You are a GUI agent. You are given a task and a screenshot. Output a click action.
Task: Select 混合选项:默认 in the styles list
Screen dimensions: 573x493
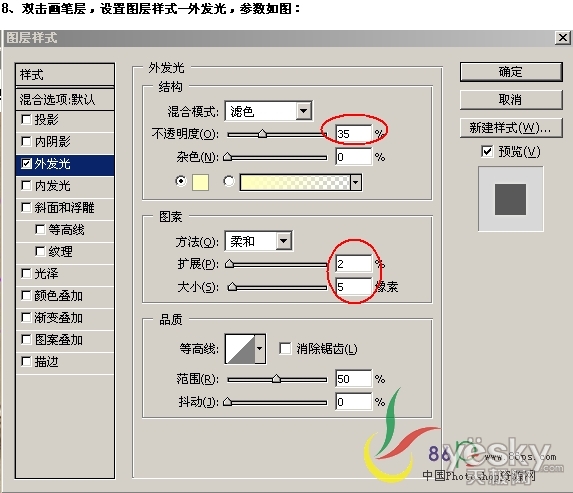coord(65,99)
